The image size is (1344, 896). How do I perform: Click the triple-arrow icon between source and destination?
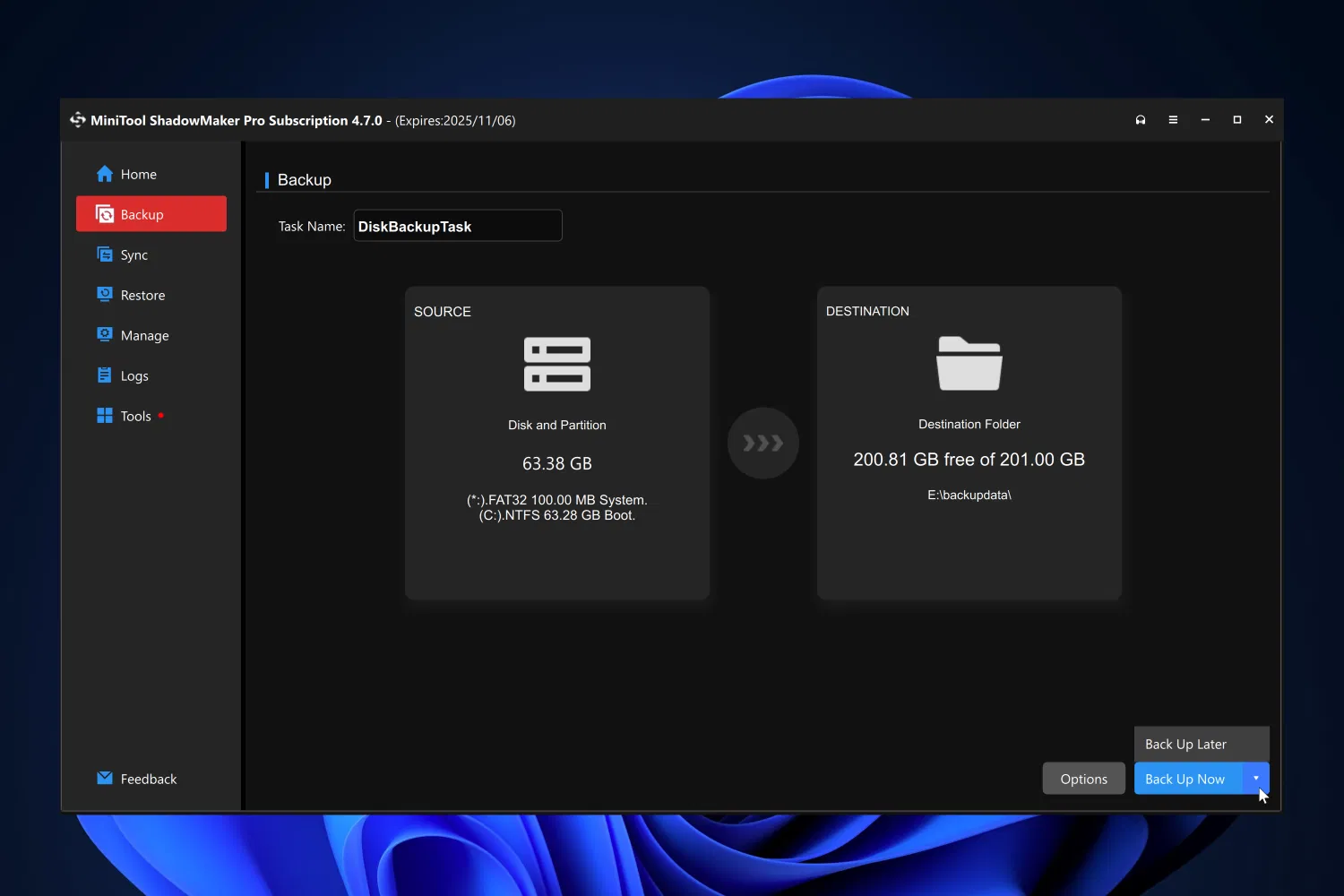762,444
